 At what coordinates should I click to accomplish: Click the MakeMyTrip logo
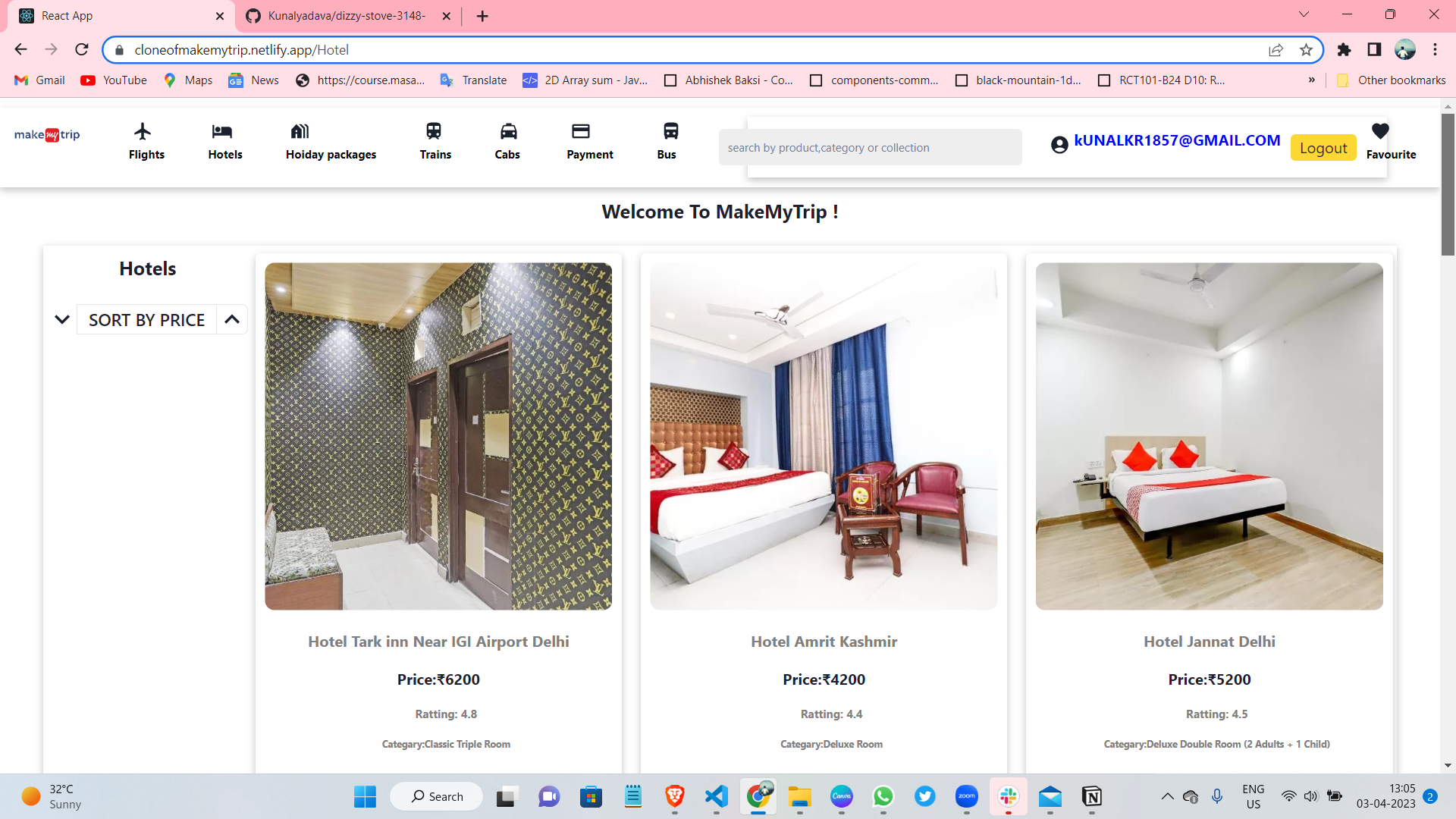(47, 135)
